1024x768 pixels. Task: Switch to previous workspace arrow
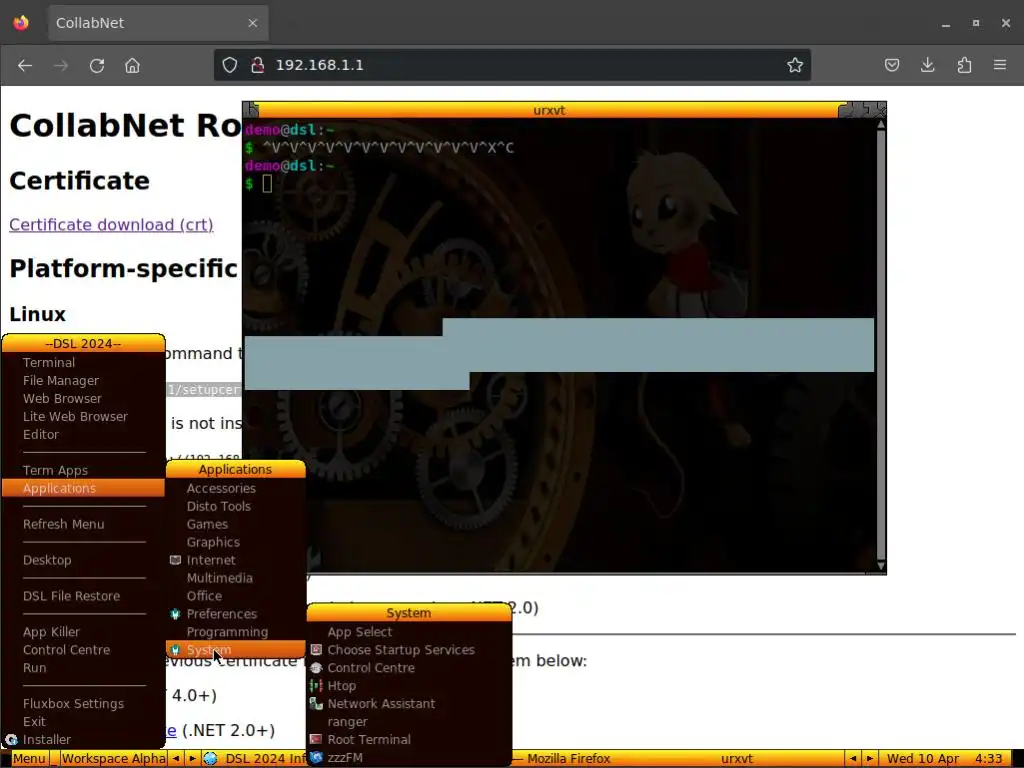(x=176, y=758)
